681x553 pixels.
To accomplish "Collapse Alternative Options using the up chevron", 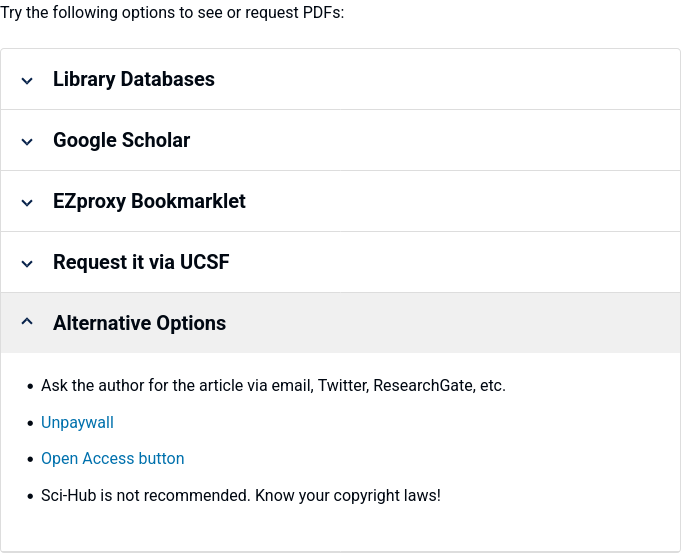I will tap(27, 321).
